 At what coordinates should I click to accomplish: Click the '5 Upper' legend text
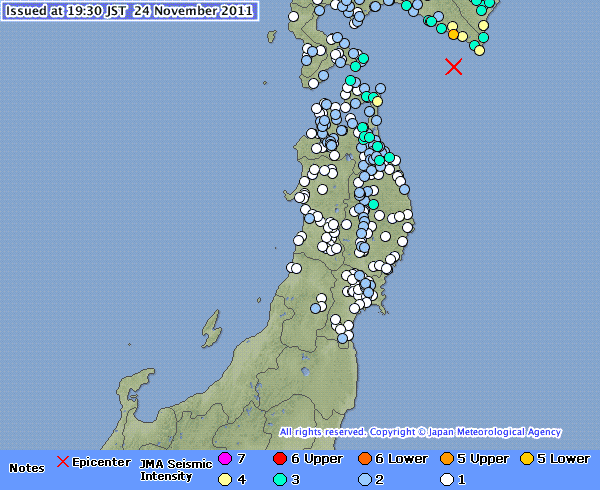pos(483,459)
